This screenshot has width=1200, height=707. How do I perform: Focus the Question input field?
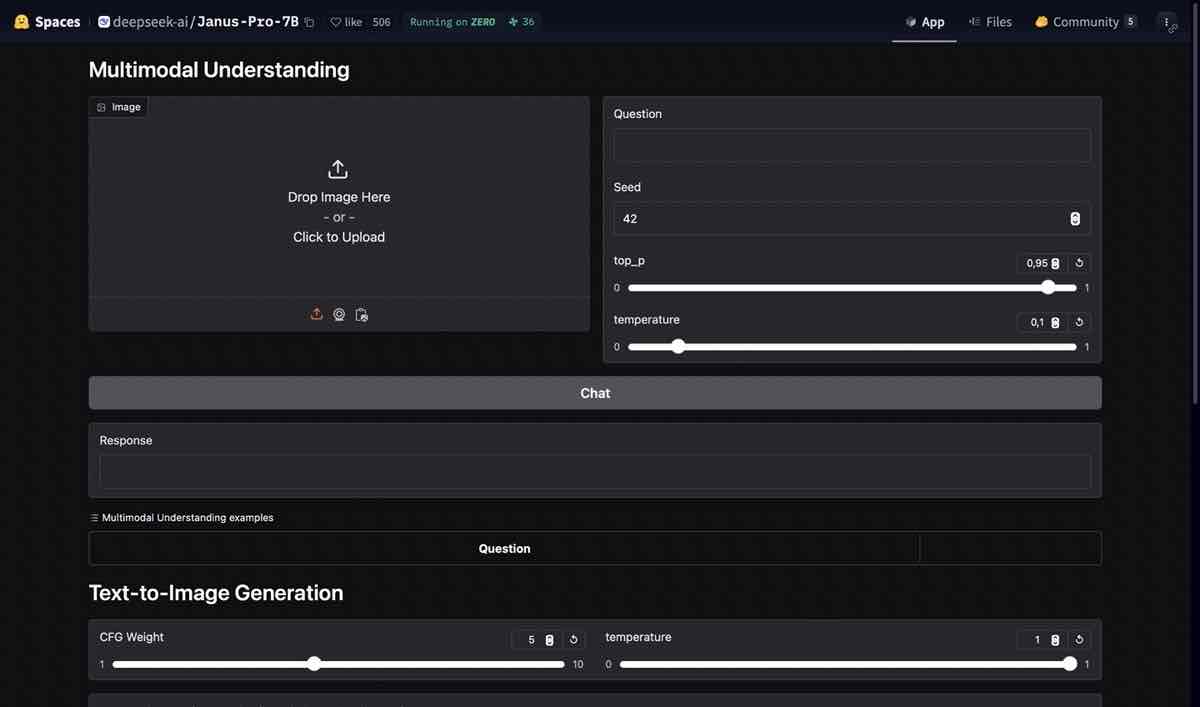852,145
